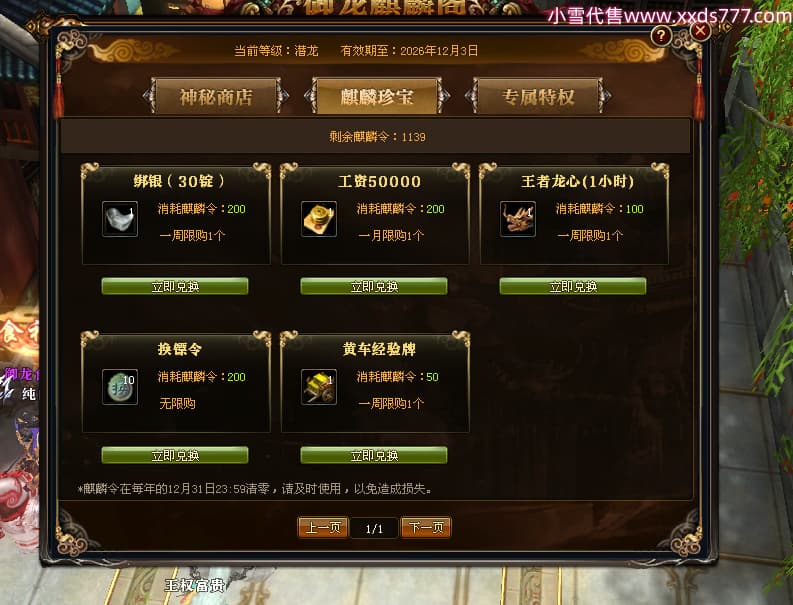Open the 专属特权 tab
This screenshot has height=605, width=793.
point(538,97)
